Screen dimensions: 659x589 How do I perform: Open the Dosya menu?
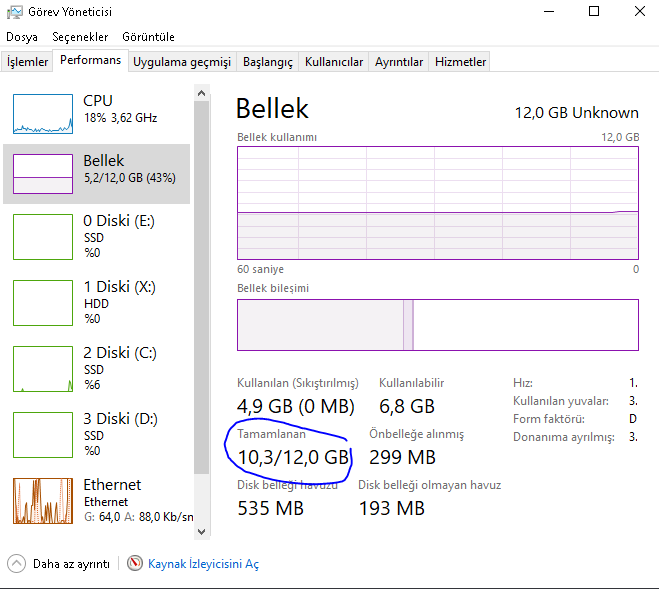pos(22,37)
